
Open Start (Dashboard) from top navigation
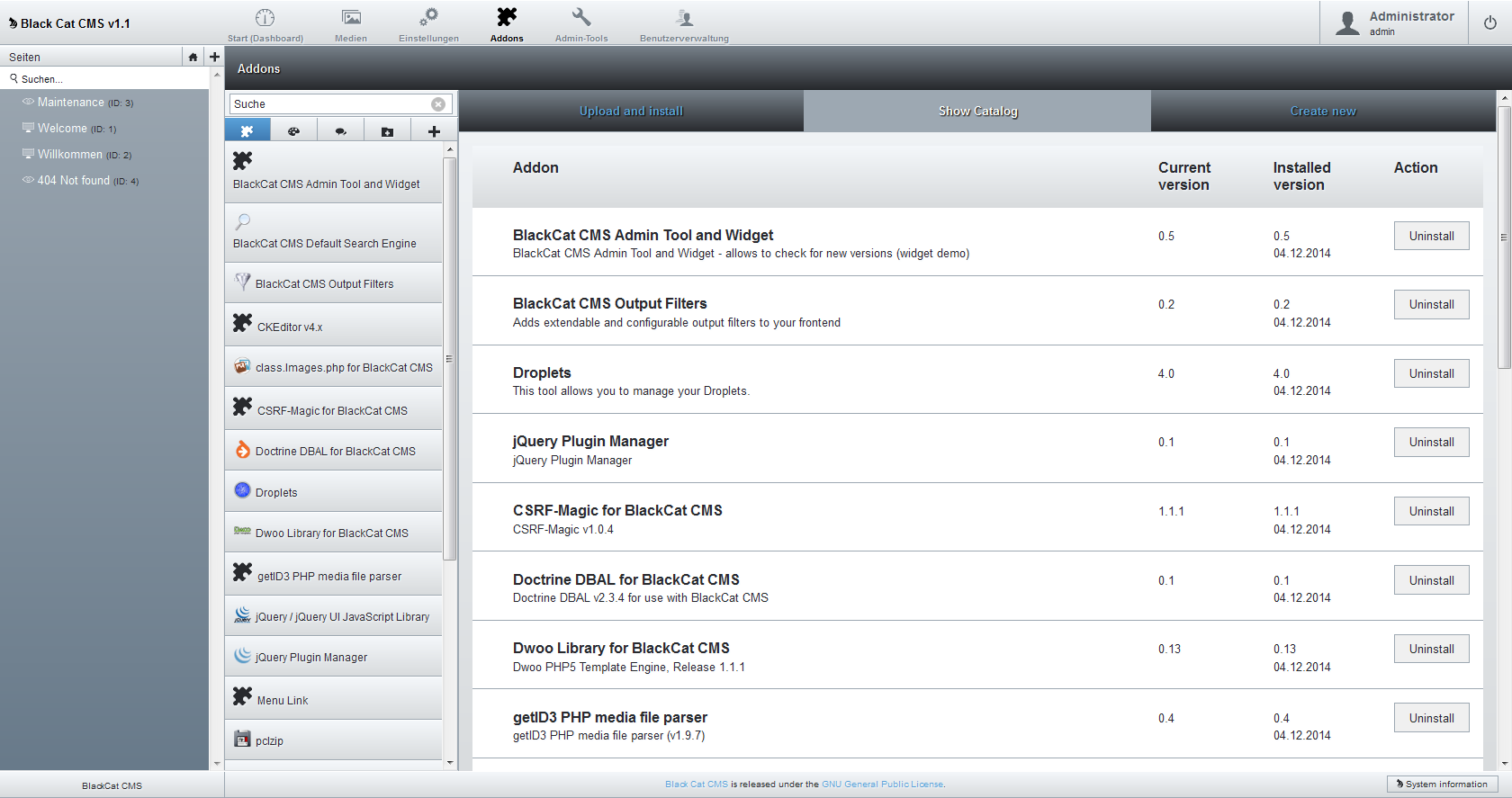tap(265, 25)
